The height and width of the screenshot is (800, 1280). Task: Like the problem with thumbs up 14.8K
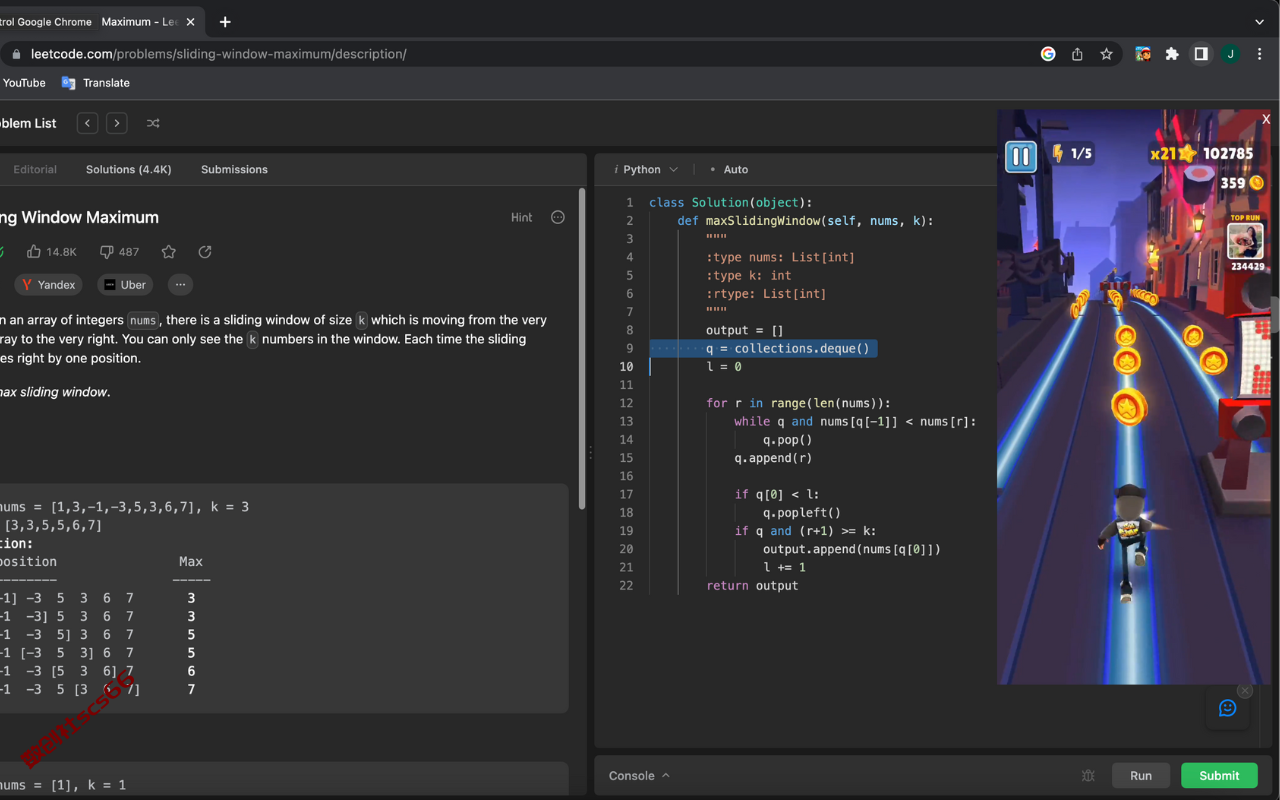[52, 252]
